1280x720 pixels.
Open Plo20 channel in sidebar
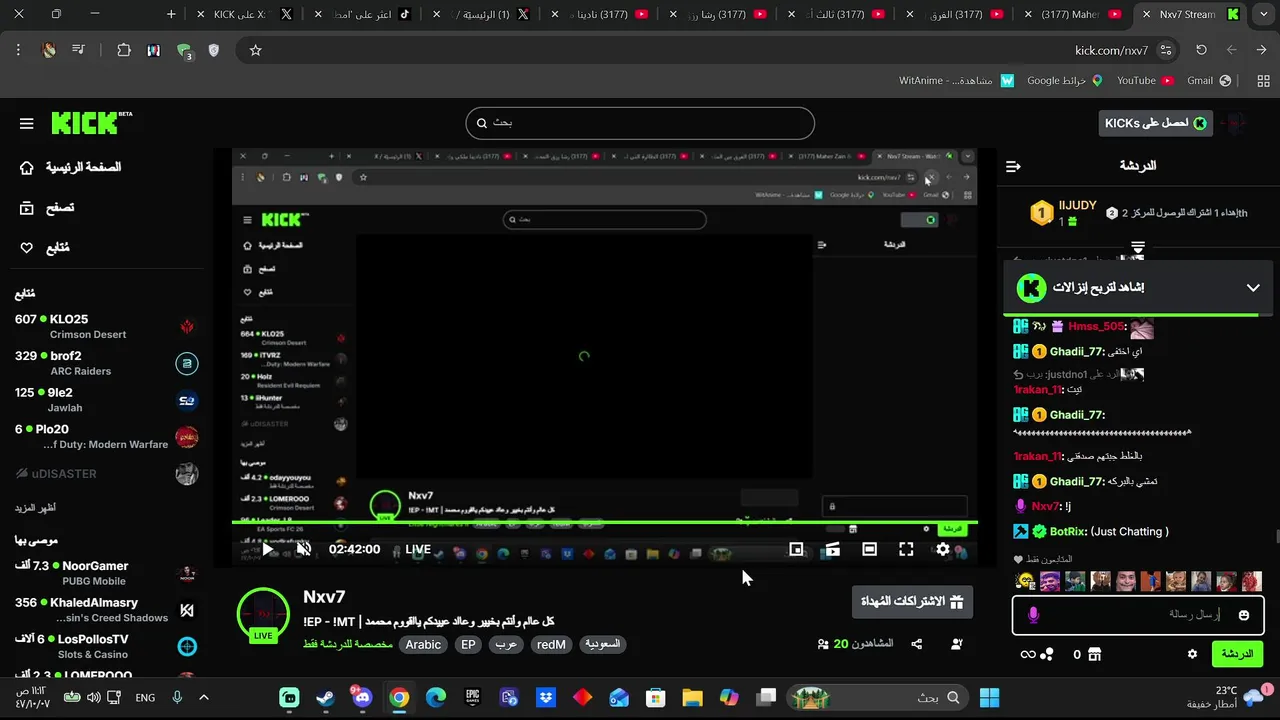pyautogui.click(x=107, y=437)
